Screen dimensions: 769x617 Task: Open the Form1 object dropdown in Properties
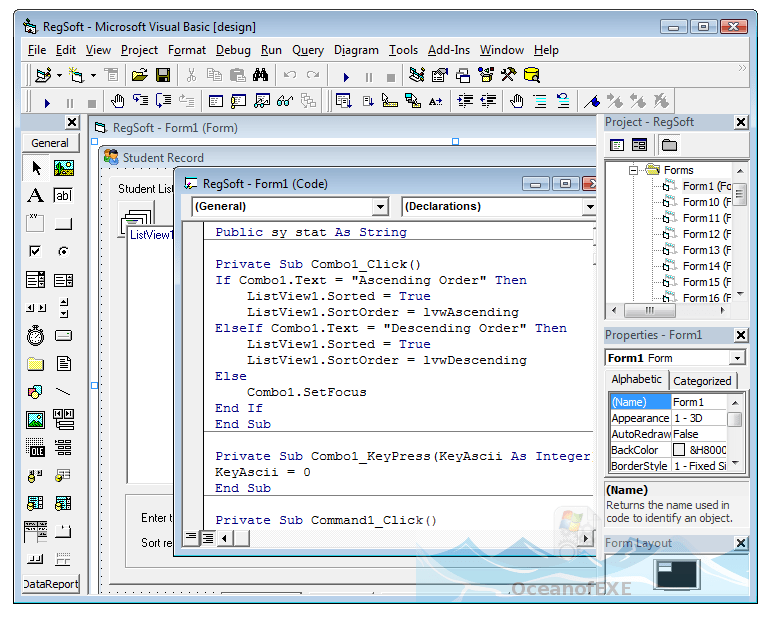pyautogui.click(x=737, y=358)
